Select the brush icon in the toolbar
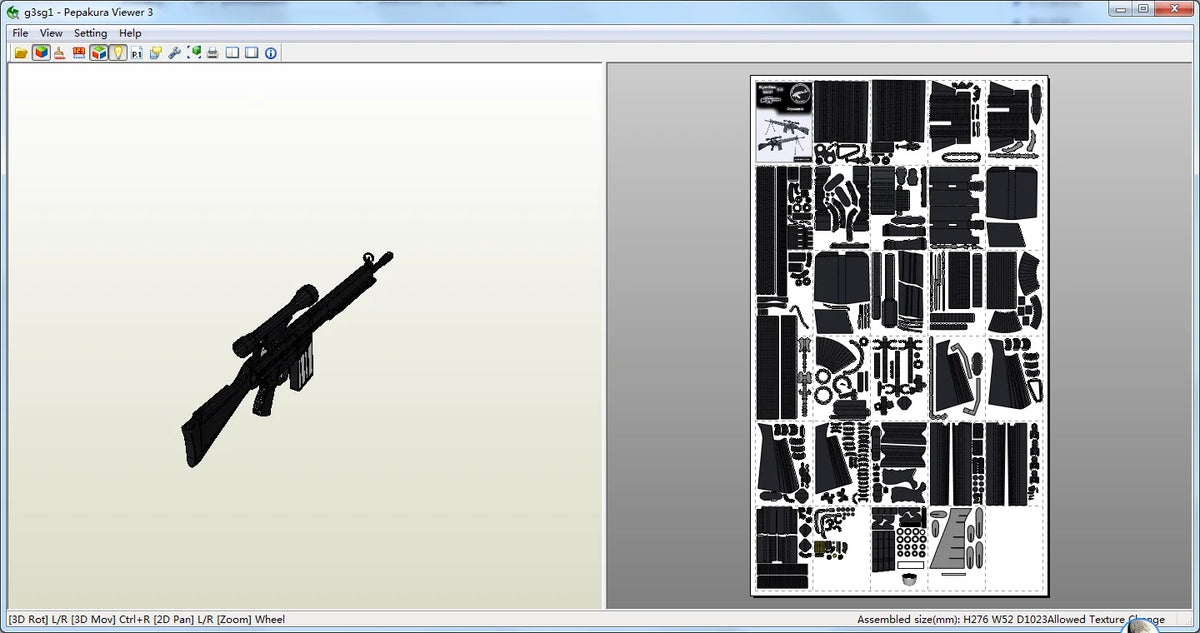The width and height of the screenshot is (1200, 633). (x=60, y=53)
